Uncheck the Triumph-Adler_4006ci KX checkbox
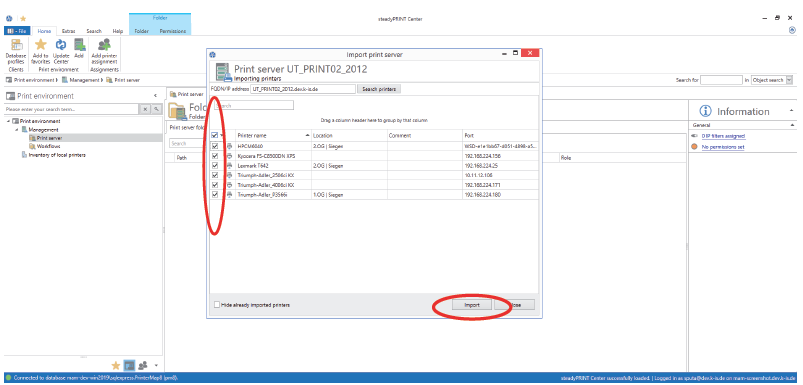The width and height of the screenshot is (803, 385). 215,185
